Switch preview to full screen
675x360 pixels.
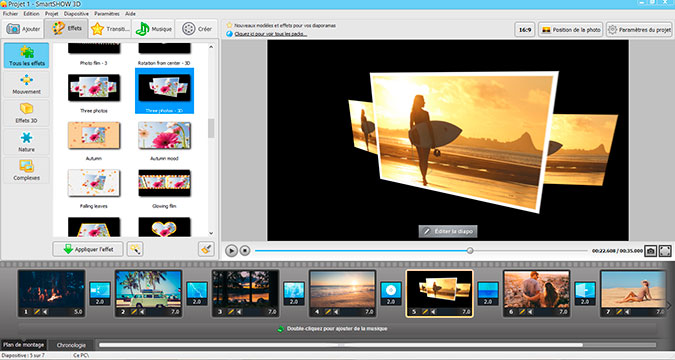pyautogui.click(x=665, y=251)
